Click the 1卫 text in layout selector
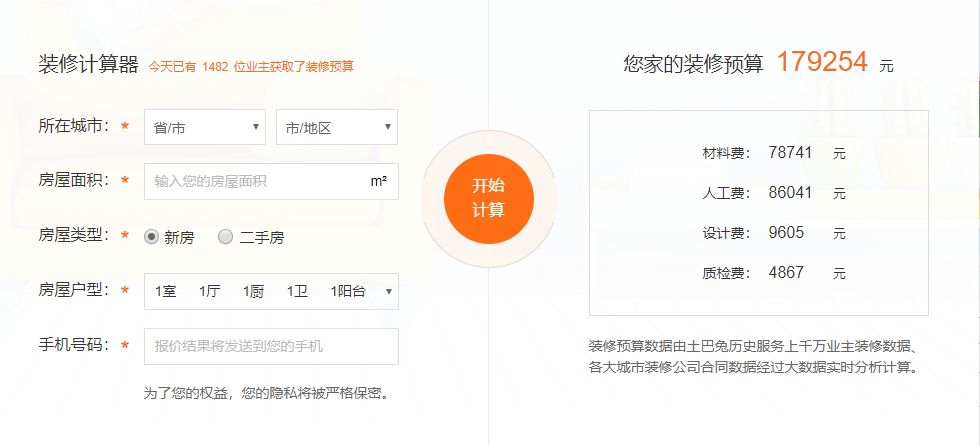Viewport: 980px width, 446px height. 298,292
